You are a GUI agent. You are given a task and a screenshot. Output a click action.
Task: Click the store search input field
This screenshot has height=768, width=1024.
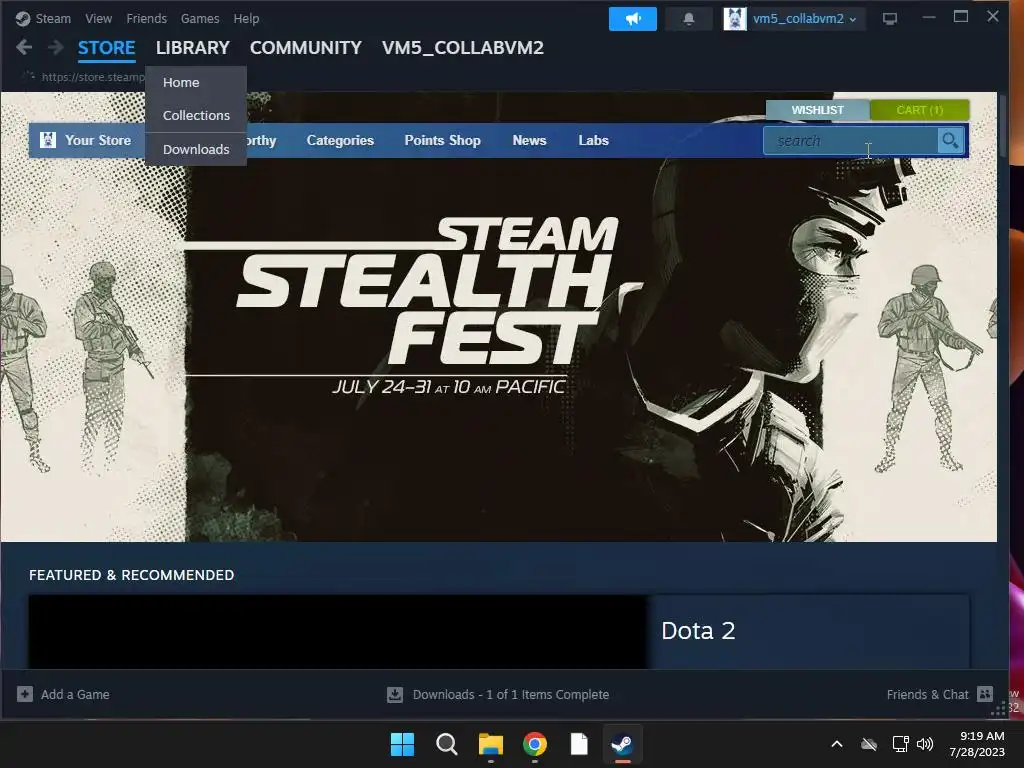(850, 140)
